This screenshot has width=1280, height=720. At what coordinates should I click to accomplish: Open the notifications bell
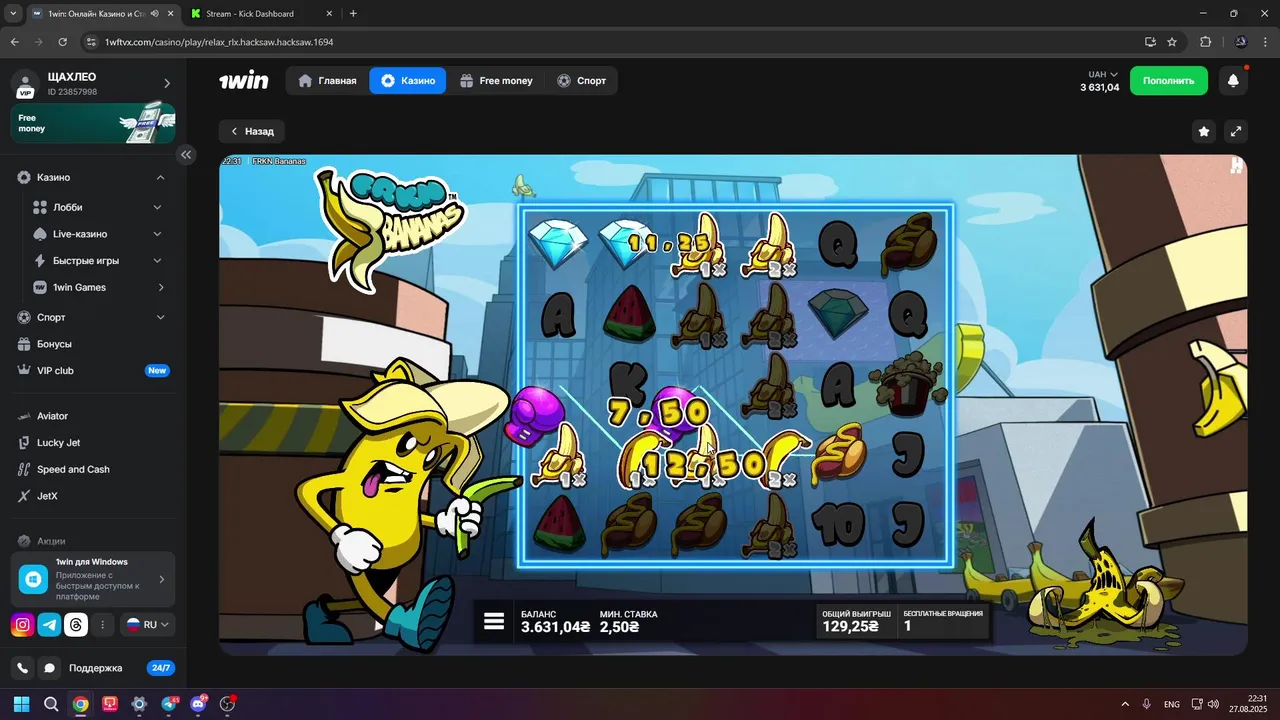point(1233,81)
